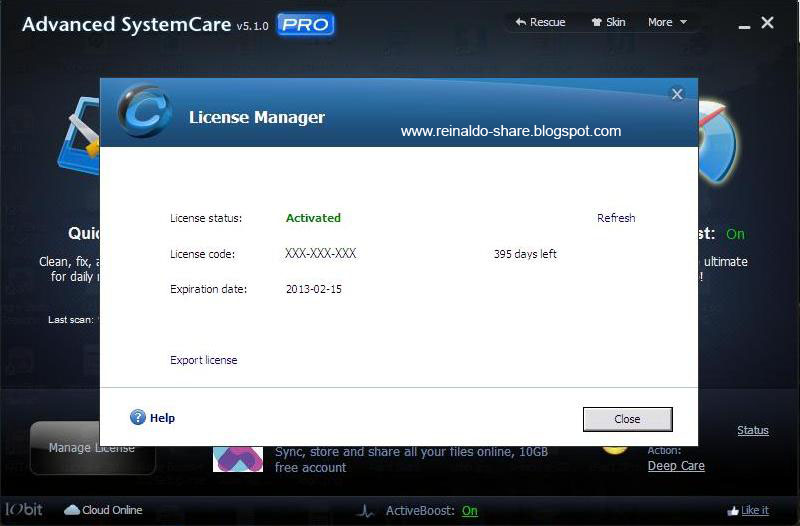Open Help in License Manager
This screenshot has height=526, width=800.
162,418
